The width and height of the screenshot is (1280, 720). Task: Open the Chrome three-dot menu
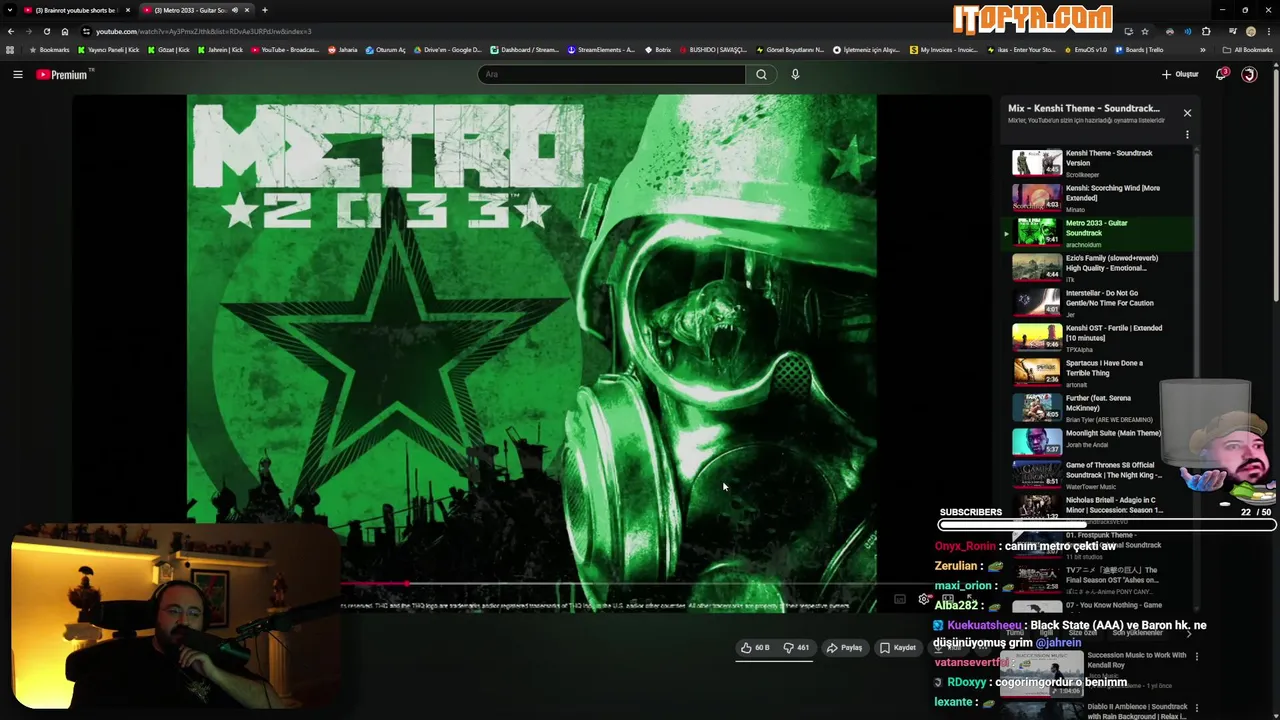[1268, 31]
